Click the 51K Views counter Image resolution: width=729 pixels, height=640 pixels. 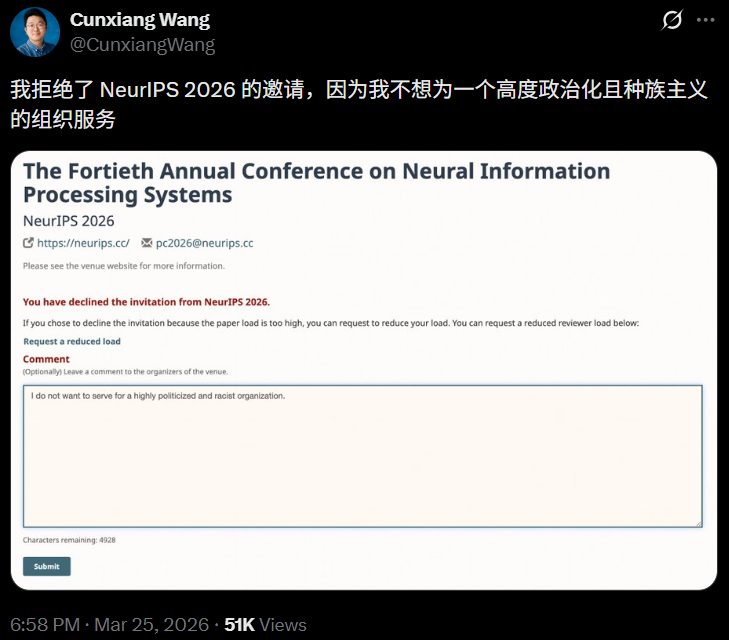pyautogui.click(x=265, y=625)
